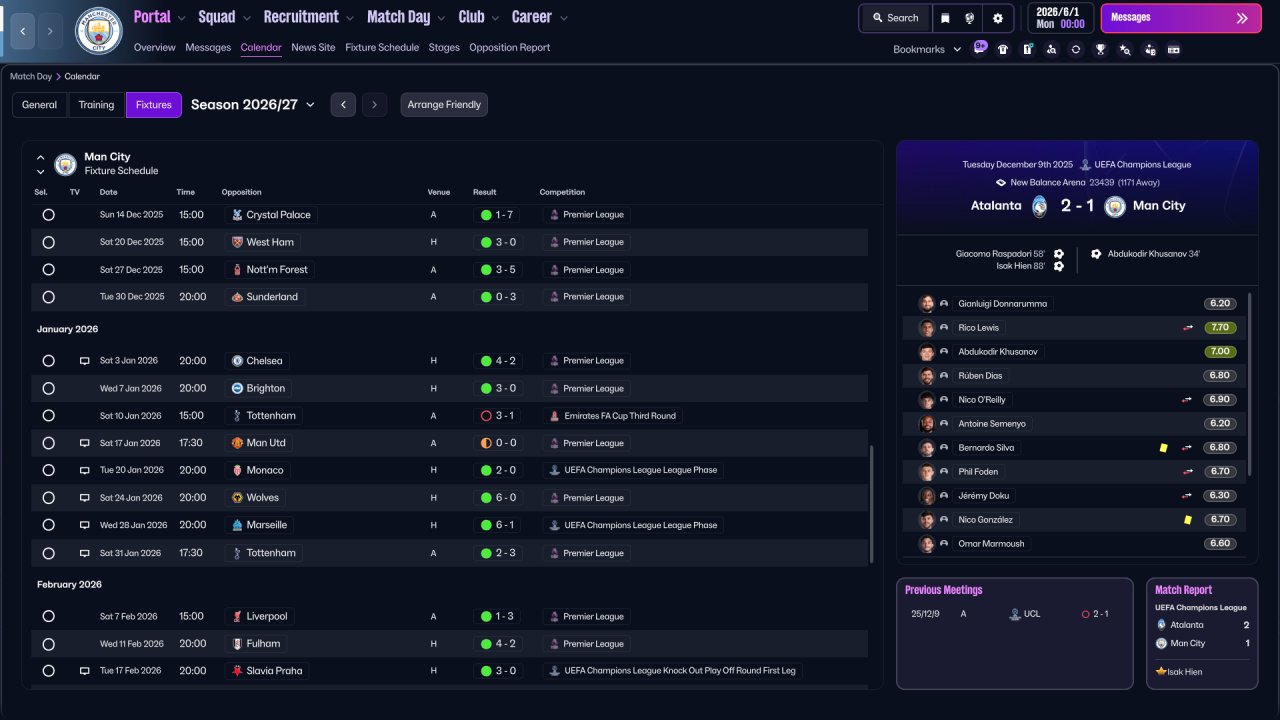Screen dimensions: 1280x720
Task: Expand the Squad menu dropdown
Action: [246, 18]
